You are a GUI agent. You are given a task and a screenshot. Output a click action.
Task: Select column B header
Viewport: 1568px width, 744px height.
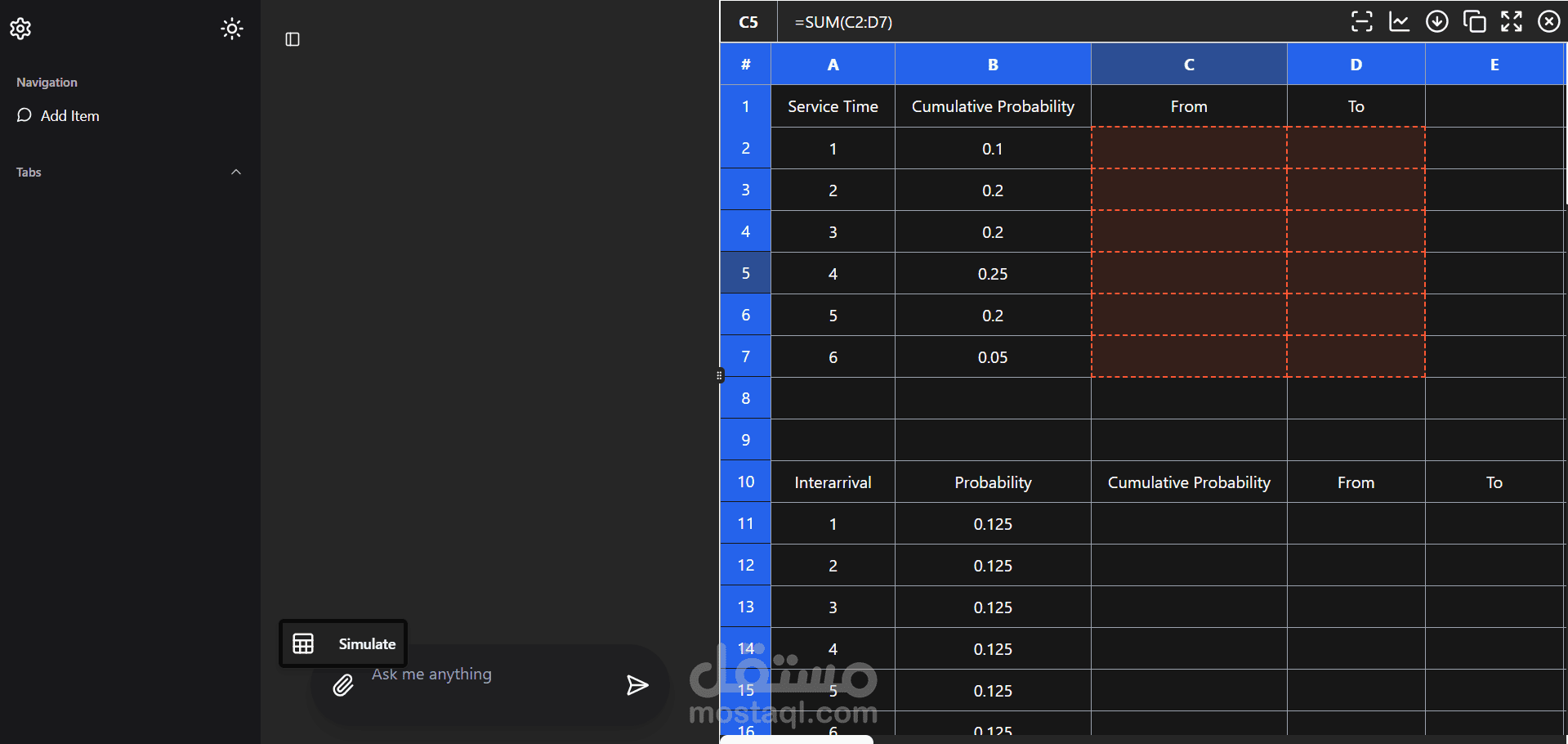[993, 65]
